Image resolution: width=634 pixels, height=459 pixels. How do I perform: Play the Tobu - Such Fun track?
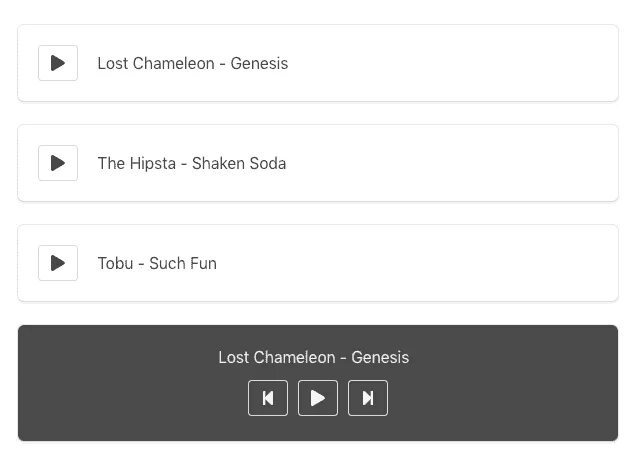click(x=58, y=263)
